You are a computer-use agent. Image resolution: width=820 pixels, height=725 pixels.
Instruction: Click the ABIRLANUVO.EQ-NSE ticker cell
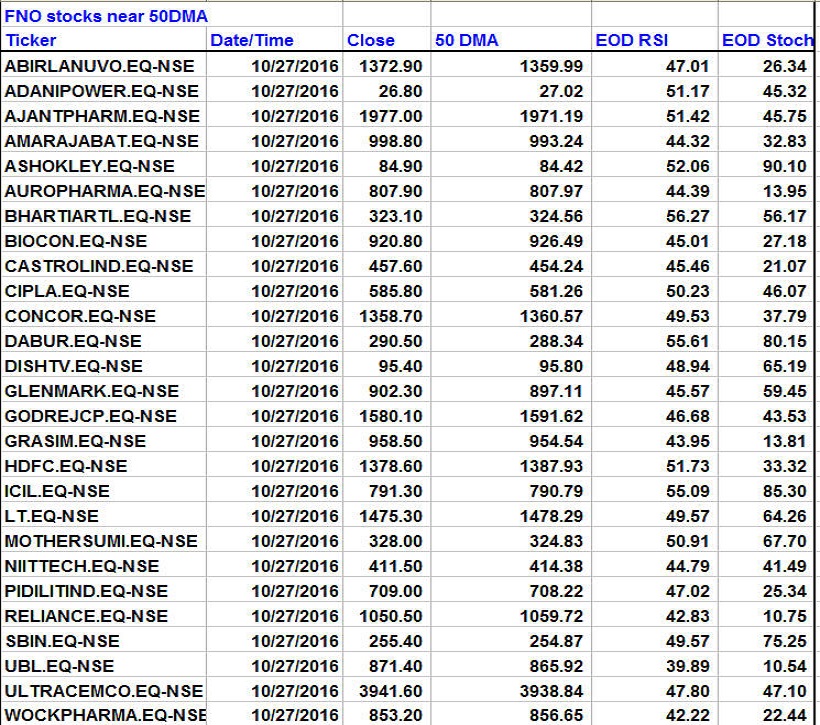point(99,66)
